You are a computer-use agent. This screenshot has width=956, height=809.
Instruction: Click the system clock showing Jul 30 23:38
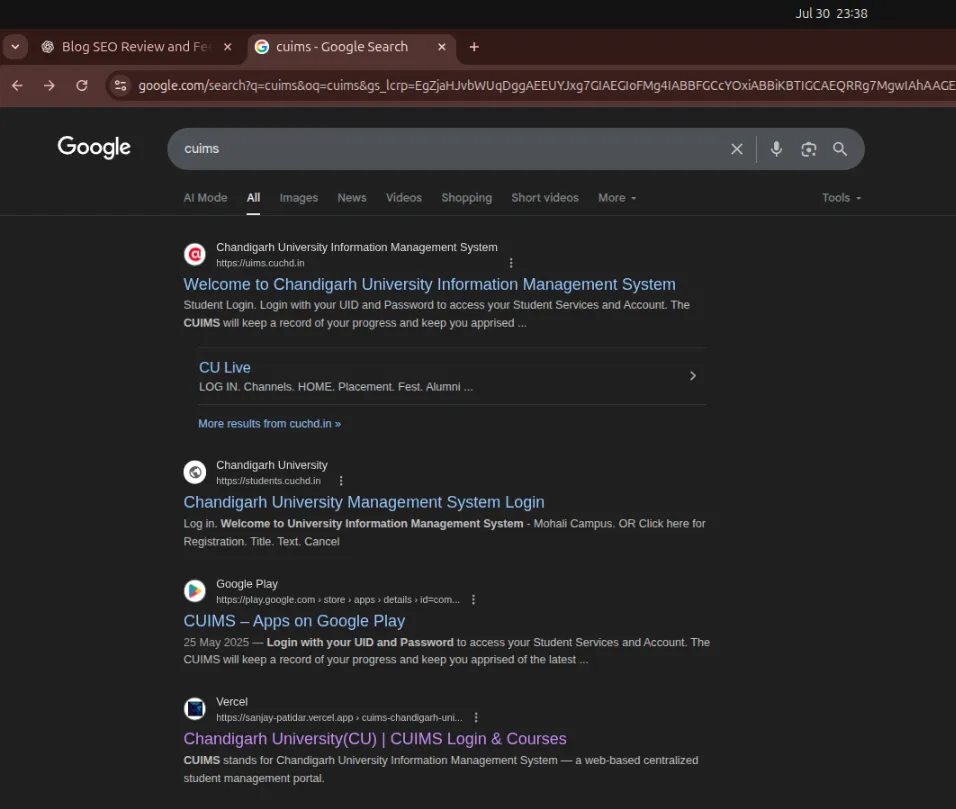pos(831,13)
